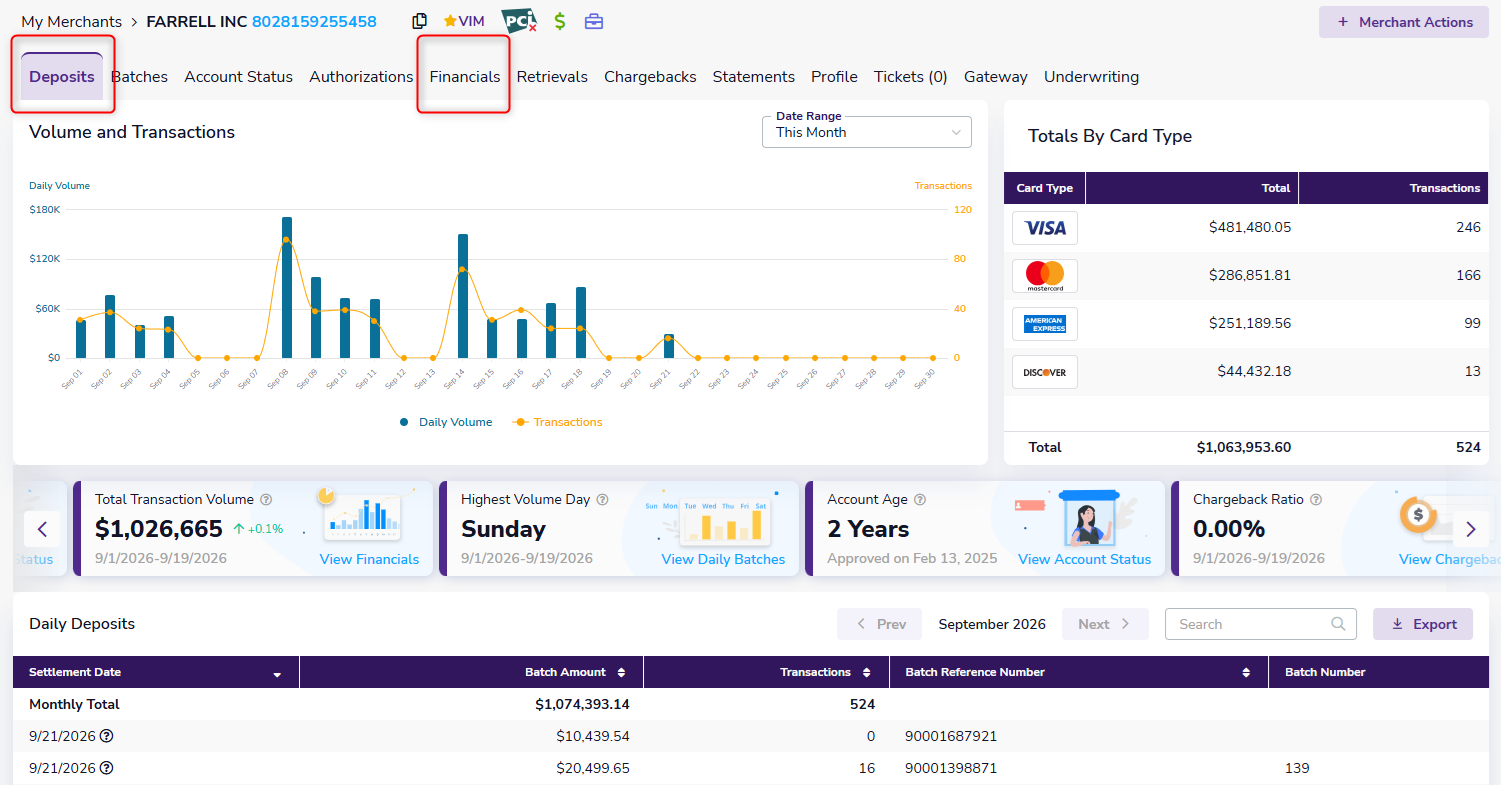The image size is (1501, 785).
Task: Click the help icon on the $10,439.54 deposit row
Action: (x=106, y=736)
